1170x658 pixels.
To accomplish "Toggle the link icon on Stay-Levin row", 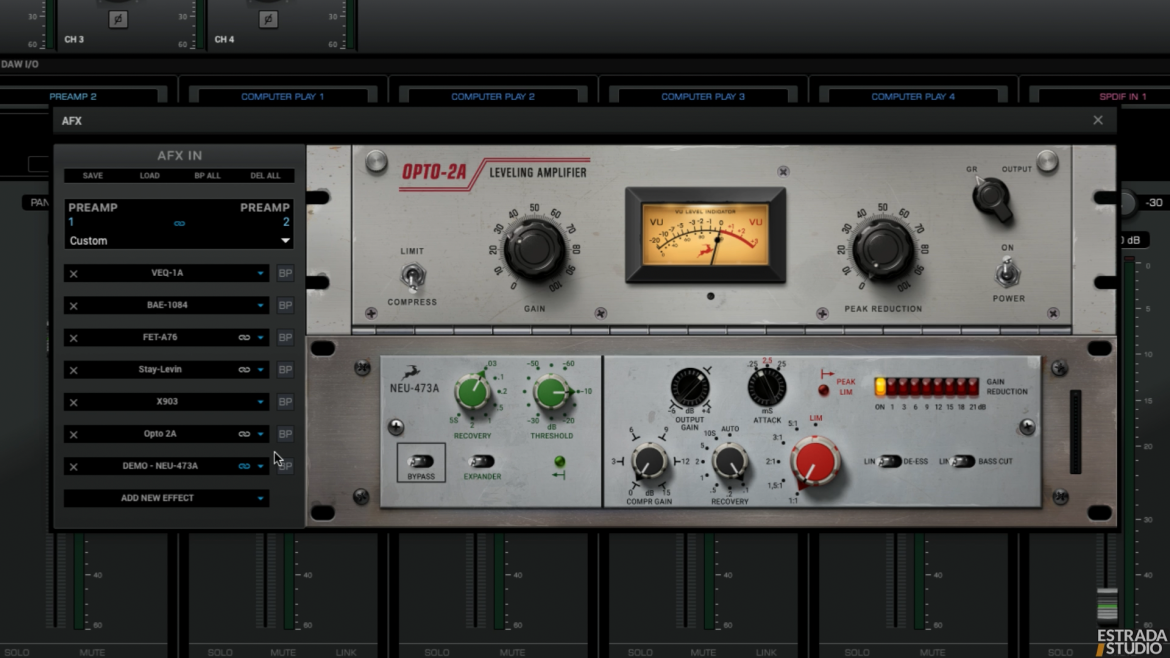I will coord(244,370).
